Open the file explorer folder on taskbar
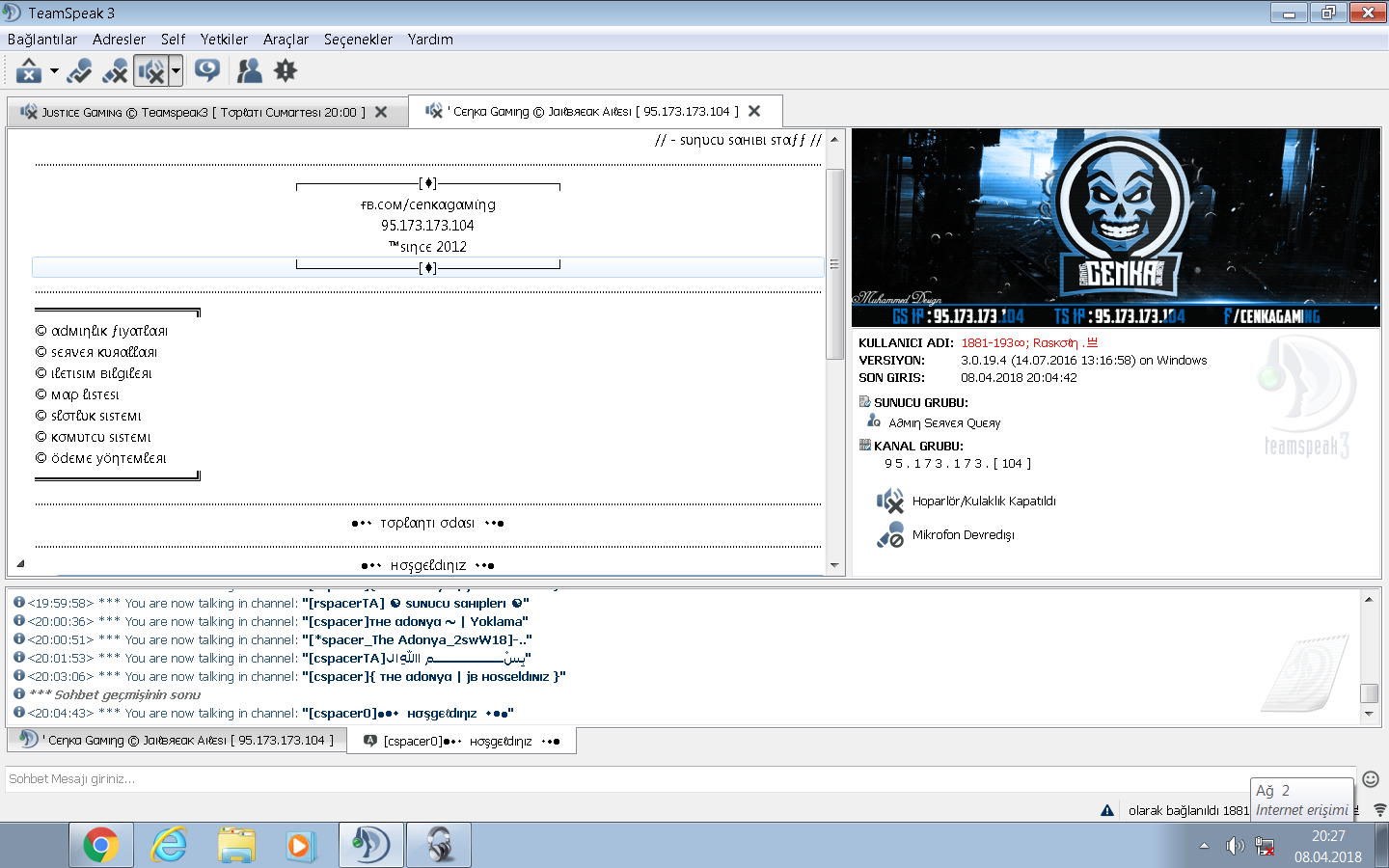 (x=236, y=846)
